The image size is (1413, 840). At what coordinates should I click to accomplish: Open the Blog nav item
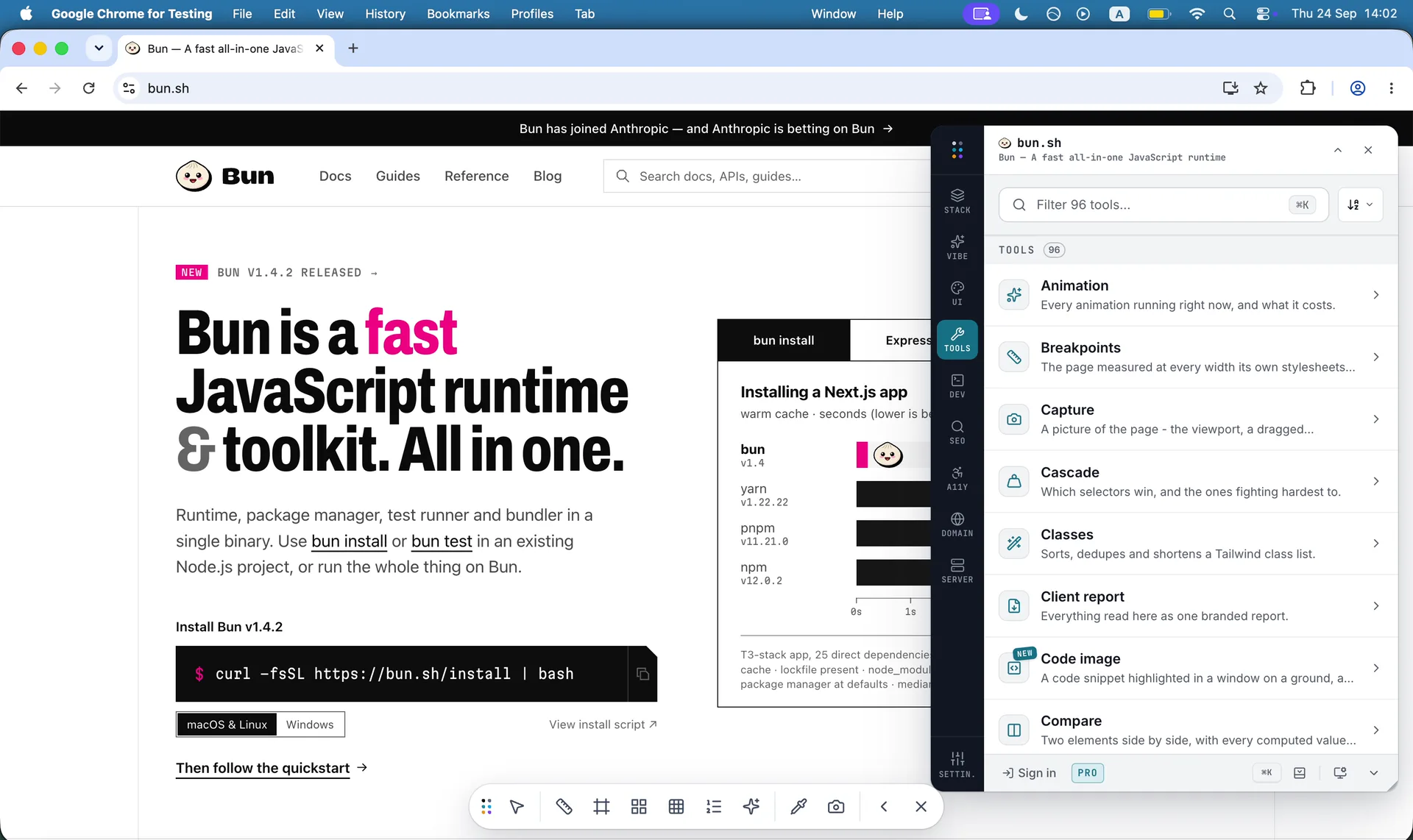tap(547, 177)
